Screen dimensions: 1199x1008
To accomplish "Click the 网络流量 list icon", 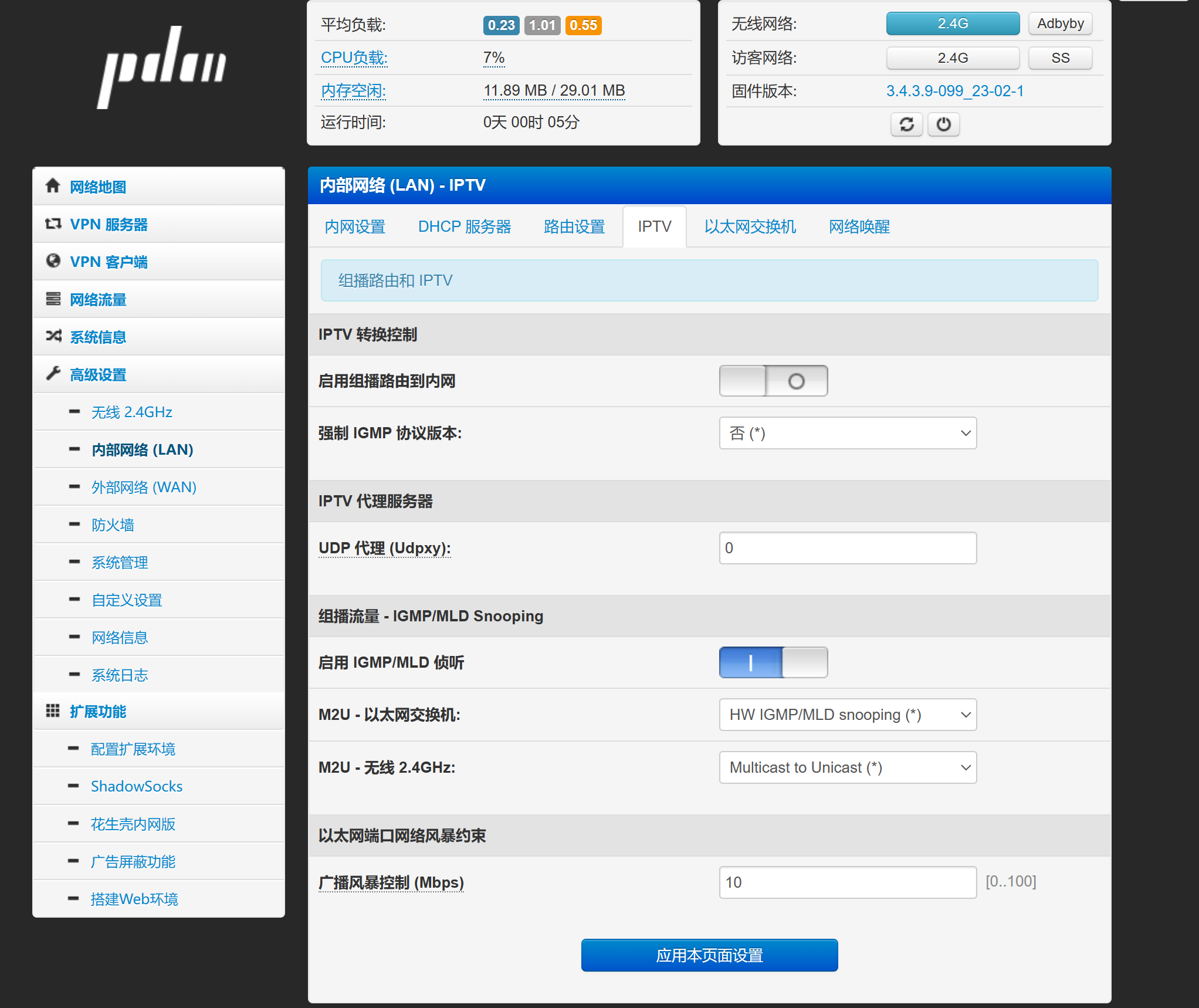I will coord(53,299).
